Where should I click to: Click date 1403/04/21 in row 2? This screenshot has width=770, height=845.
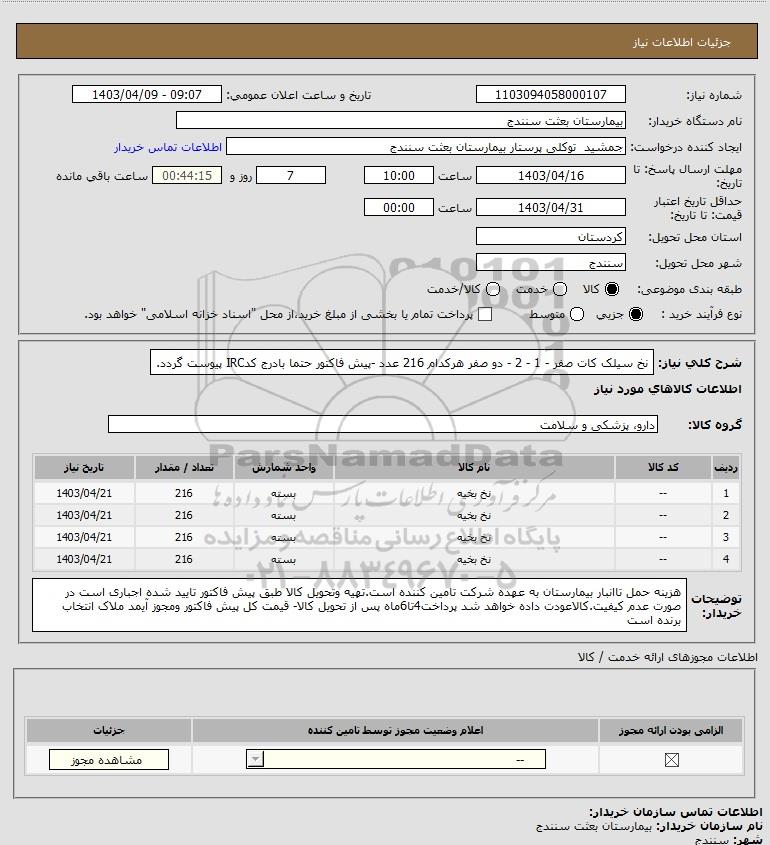84,515
